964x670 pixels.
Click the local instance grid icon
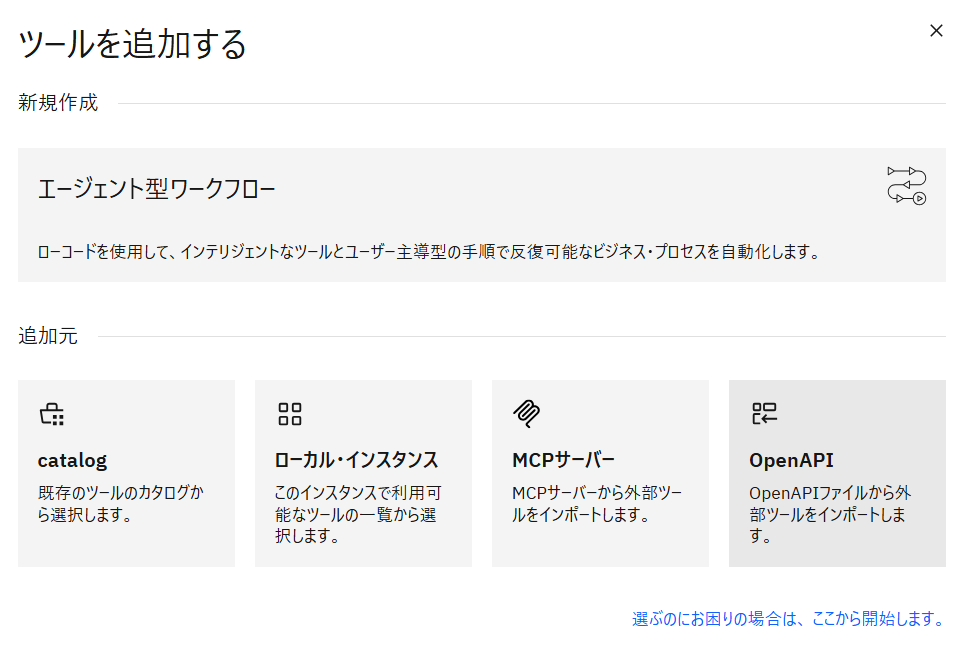(x=289, y=414)
